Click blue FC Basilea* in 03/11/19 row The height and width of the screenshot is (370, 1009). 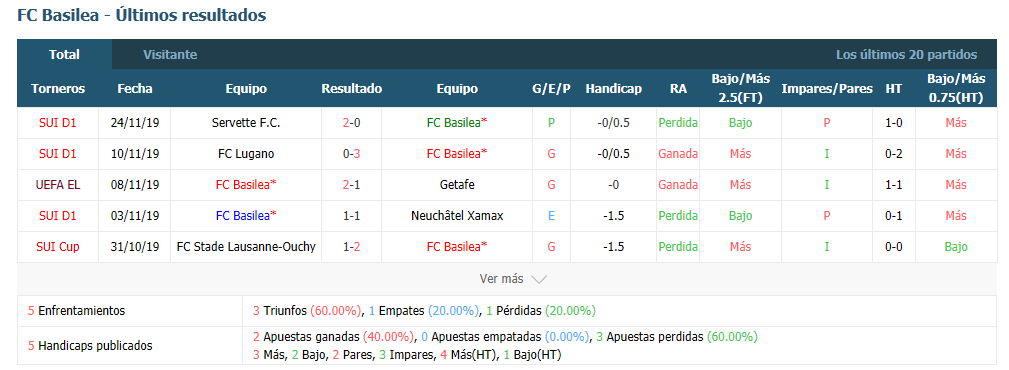click(x=246, y=216)
